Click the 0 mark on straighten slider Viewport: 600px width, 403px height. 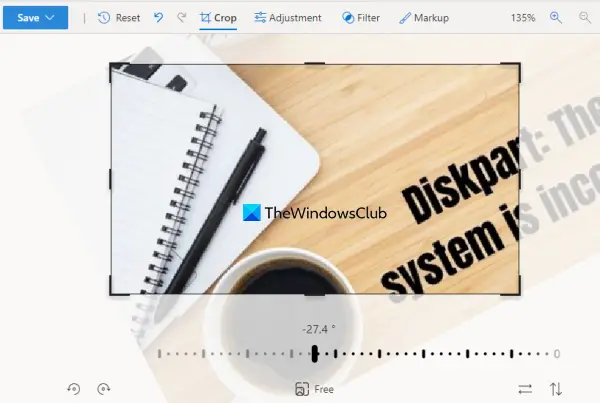(557, 354)
